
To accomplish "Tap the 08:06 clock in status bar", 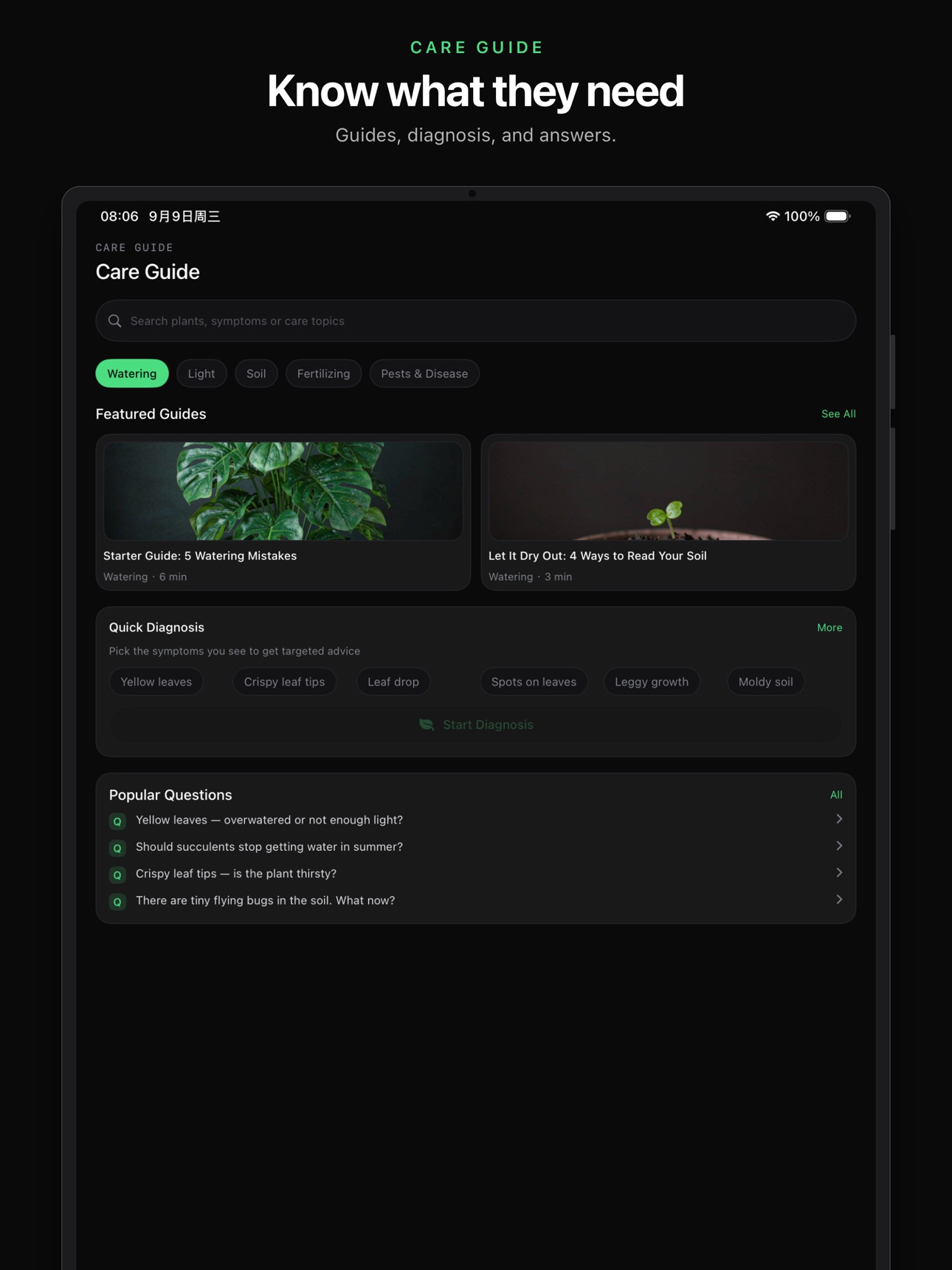I will (x=120, y=216).
